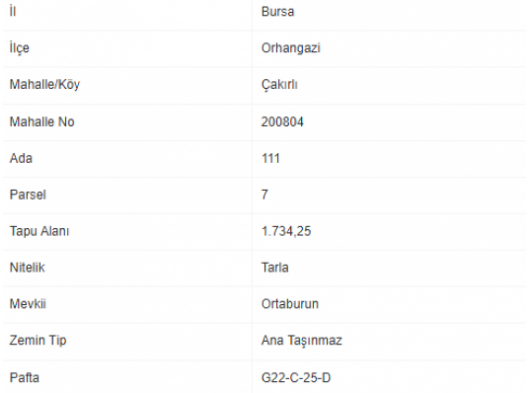The height and width of the screenshot is (393, 530).
Task: Click the Parsel label
Action: [28, 195]
